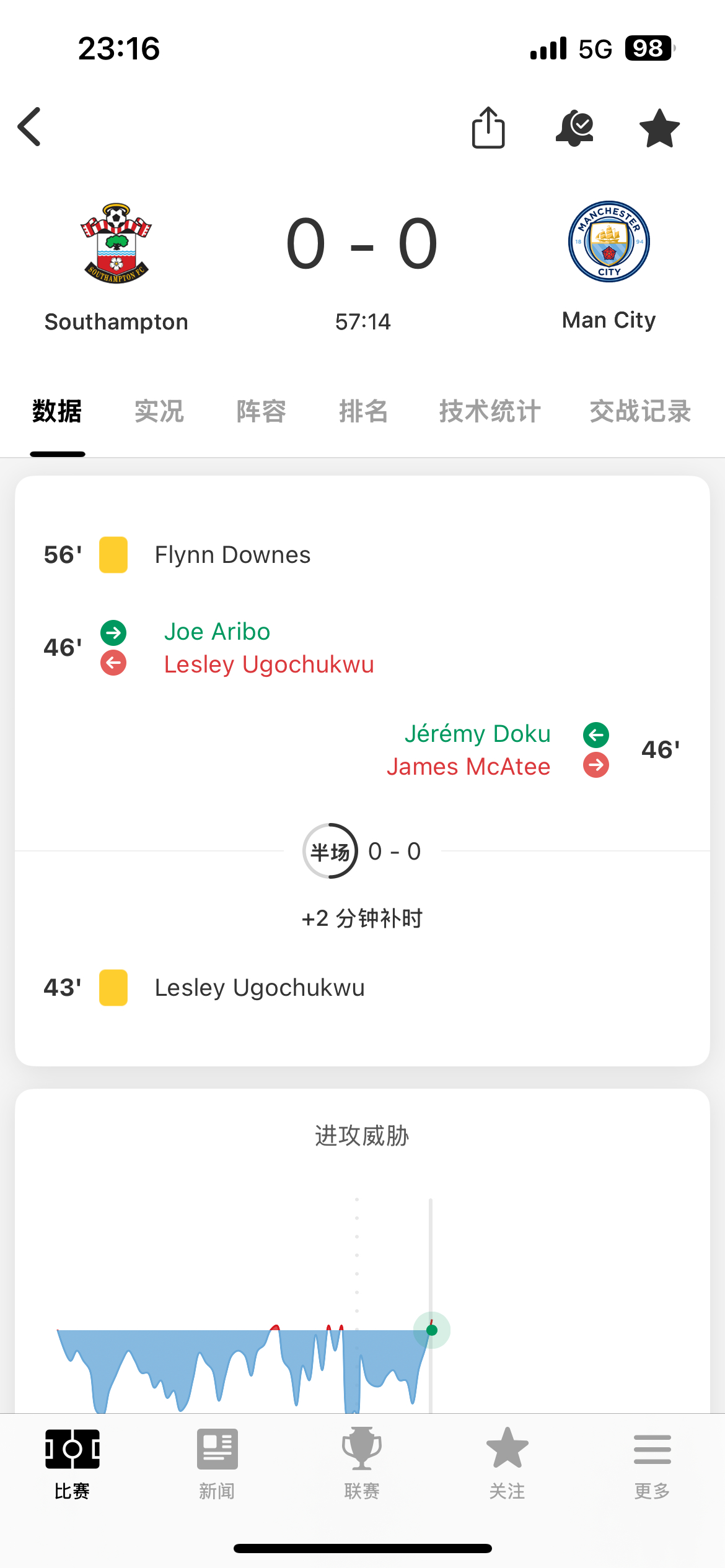This screenshot has width=725, height=1568.
Task: Open the Southampton club crest
Action: point(116,242)
